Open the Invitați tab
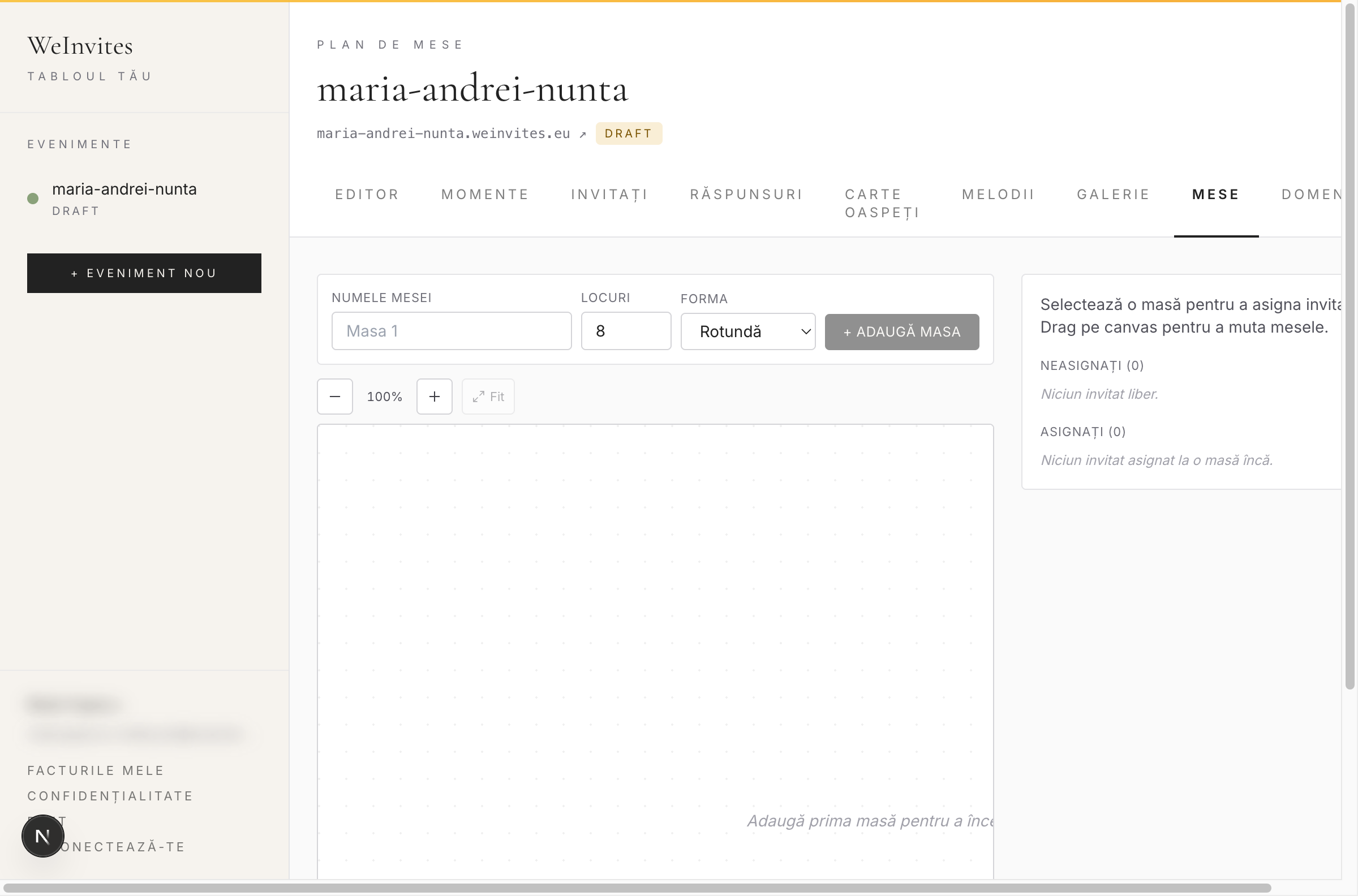This screenshot has height=896, width=1358. tap(609, 194)
